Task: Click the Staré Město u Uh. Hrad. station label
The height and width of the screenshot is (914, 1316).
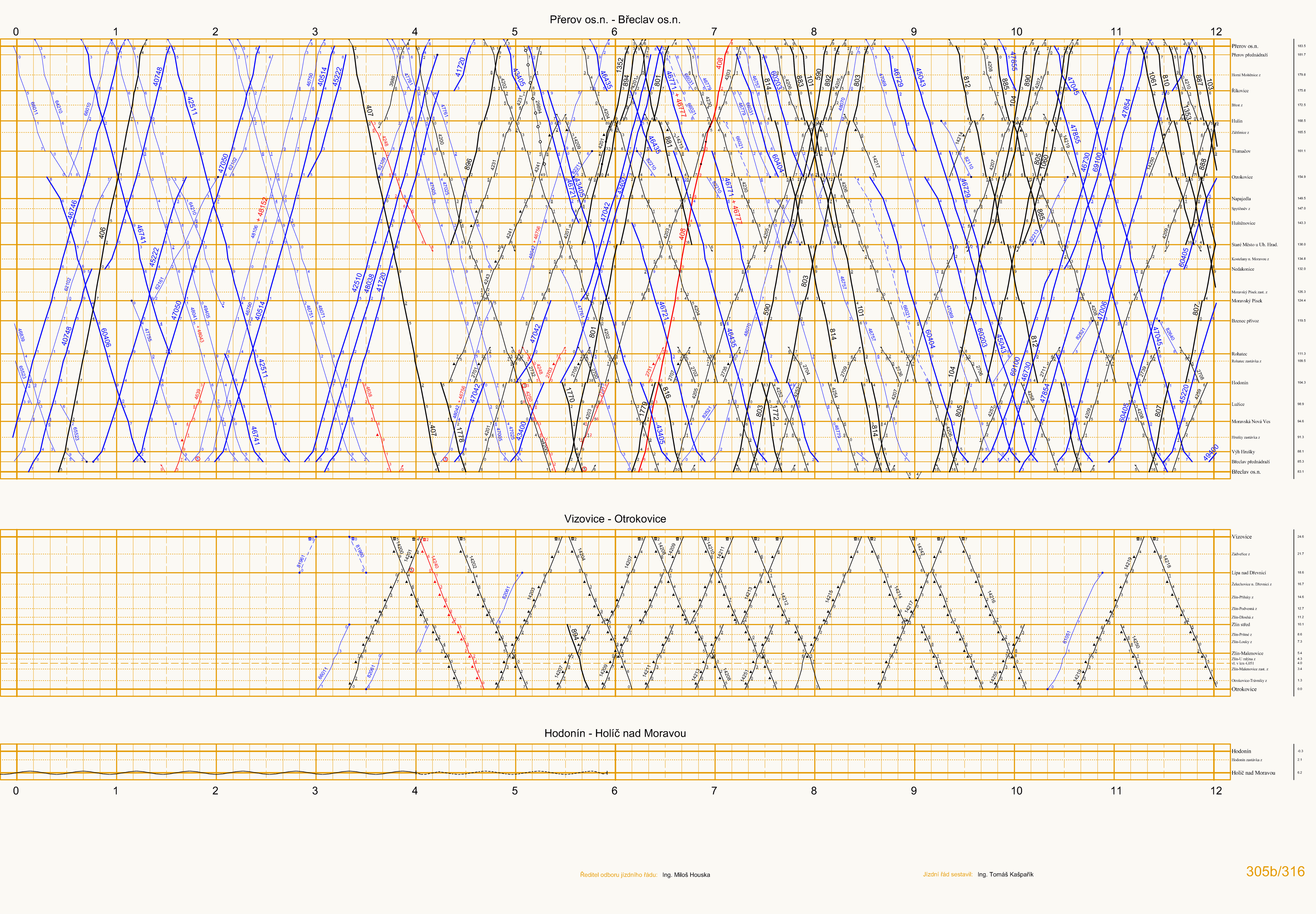Action: [1254, 245]
